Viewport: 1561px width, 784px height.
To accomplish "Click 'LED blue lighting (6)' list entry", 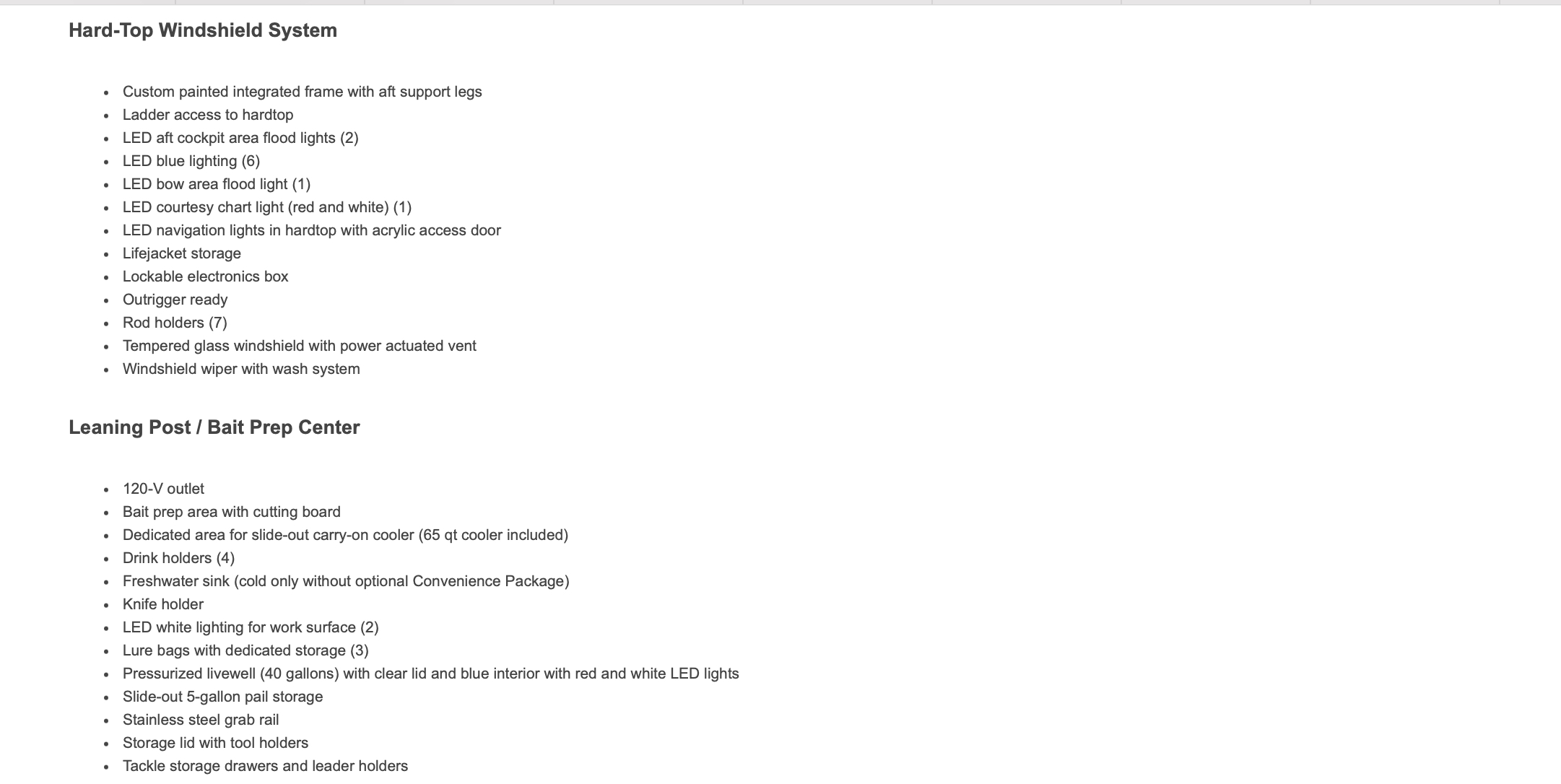I will (x=191, y=161).
